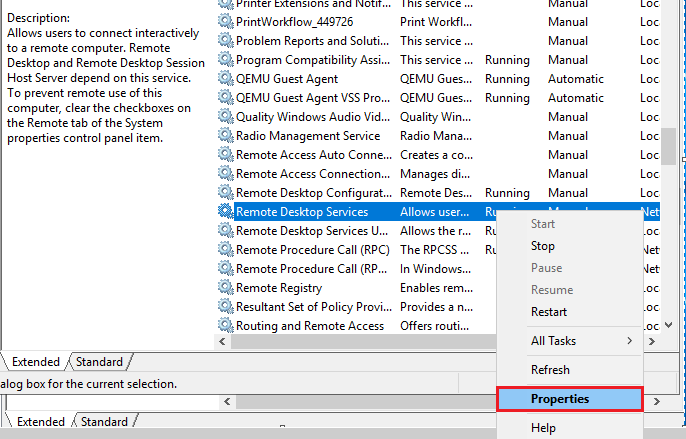The height and width of the screenshot is (439, 686).
Task: Click the 'Manages di...' description cell
Action: point(435,174)
